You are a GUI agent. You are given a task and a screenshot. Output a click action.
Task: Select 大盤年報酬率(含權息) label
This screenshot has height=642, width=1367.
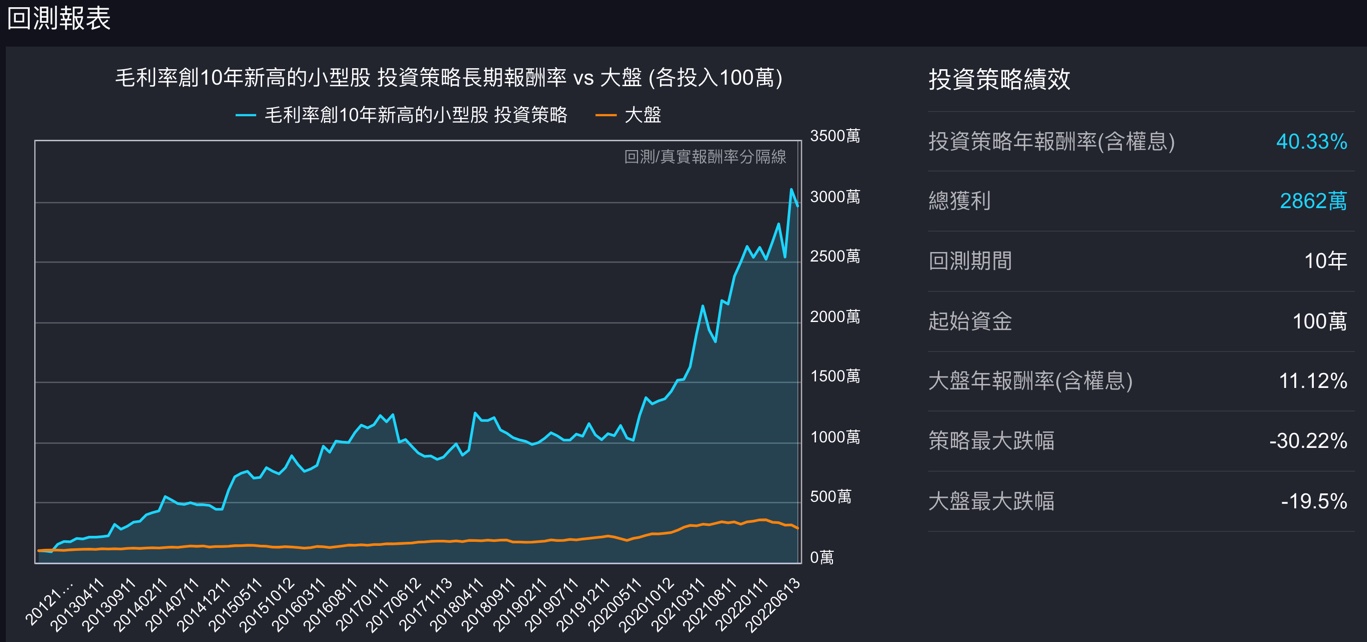1030,381
